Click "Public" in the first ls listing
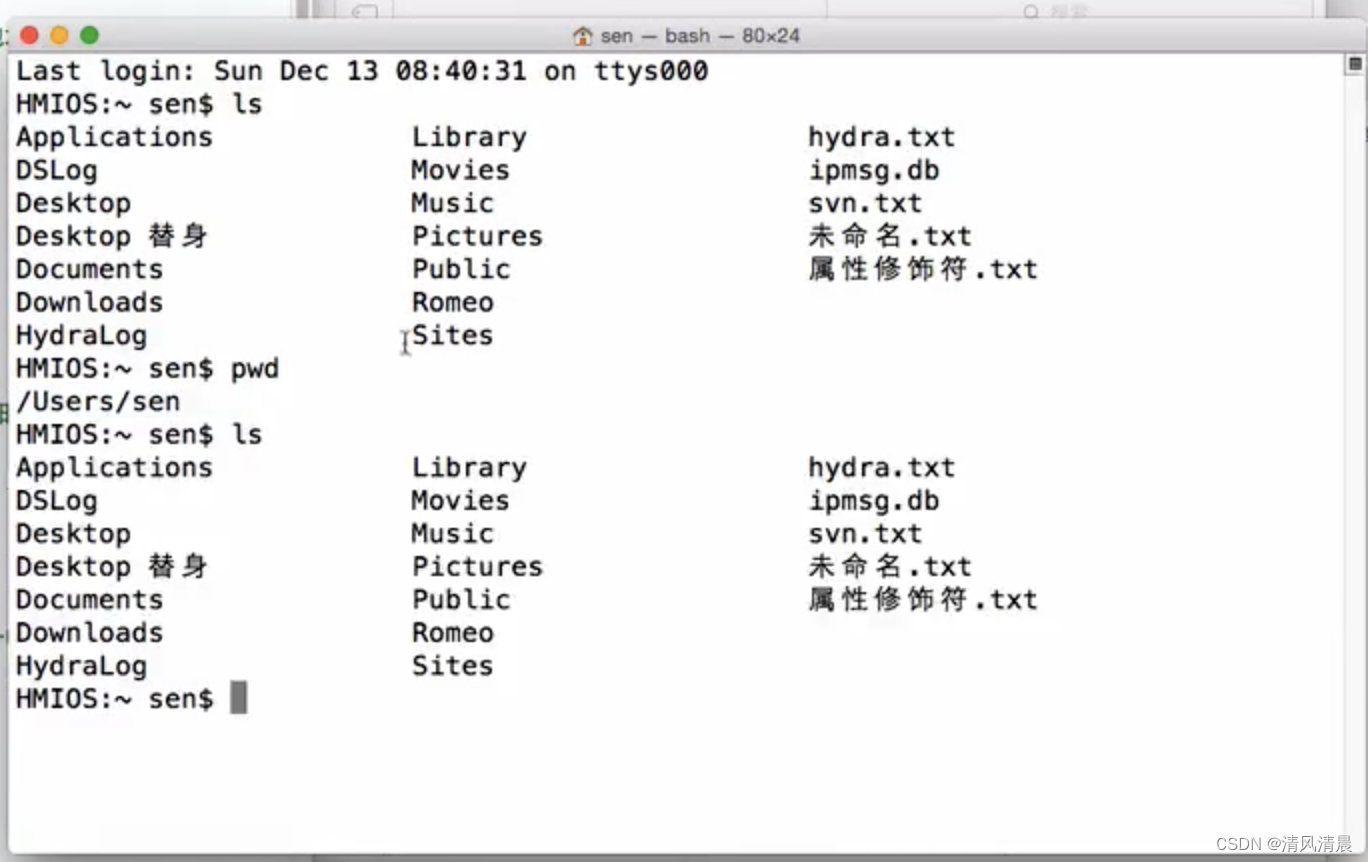This screenshot has height=862, width=1368. pyautogui.click(x=461, y=269)
